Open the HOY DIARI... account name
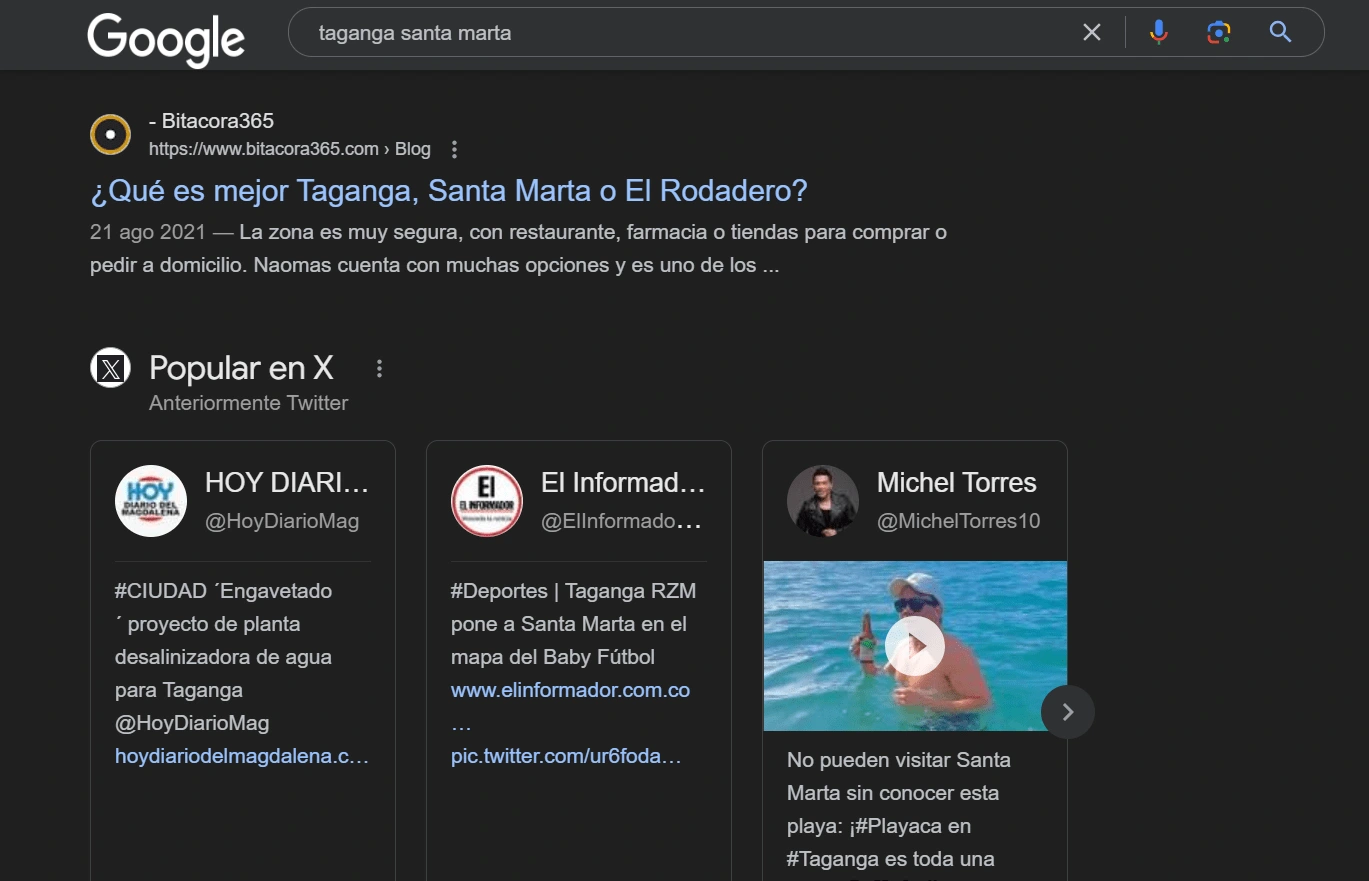This screenshot has height=881, width=1369. click(x=287, y=483)
